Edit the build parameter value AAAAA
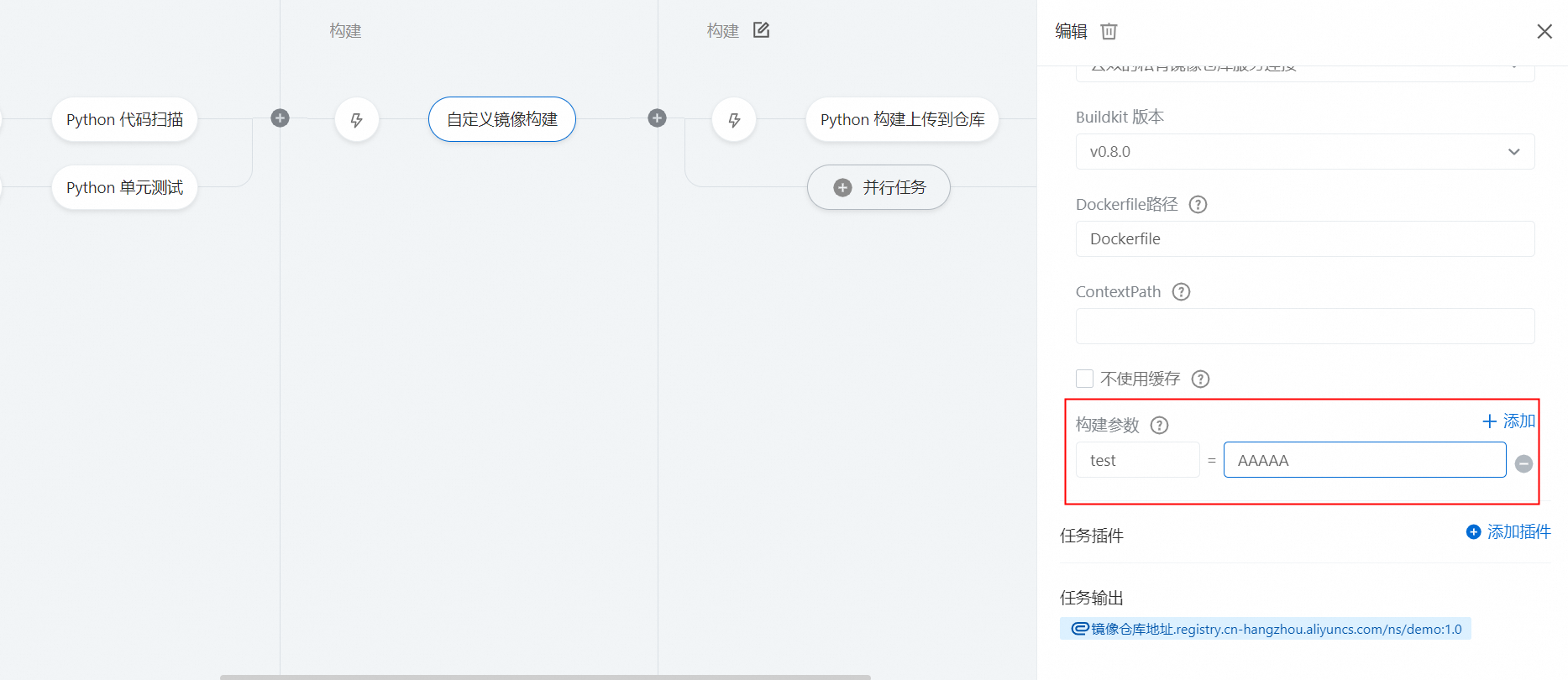The width and height of the screenshot is (1568, 680). 1365,460
